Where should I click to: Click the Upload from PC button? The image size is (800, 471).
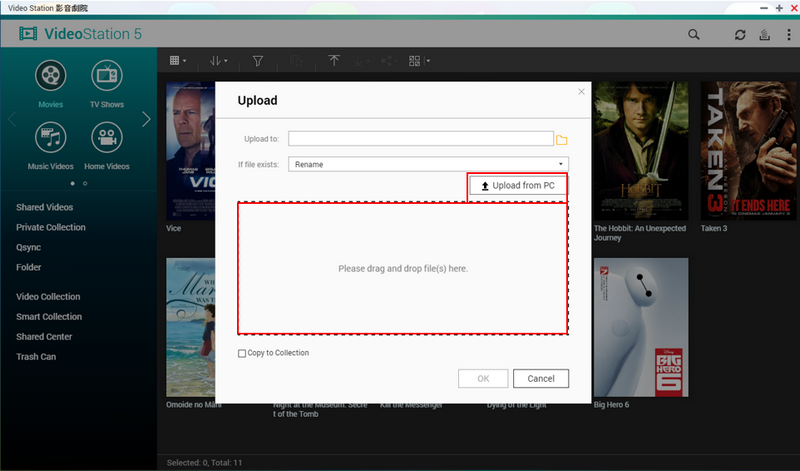pos(518,185)
